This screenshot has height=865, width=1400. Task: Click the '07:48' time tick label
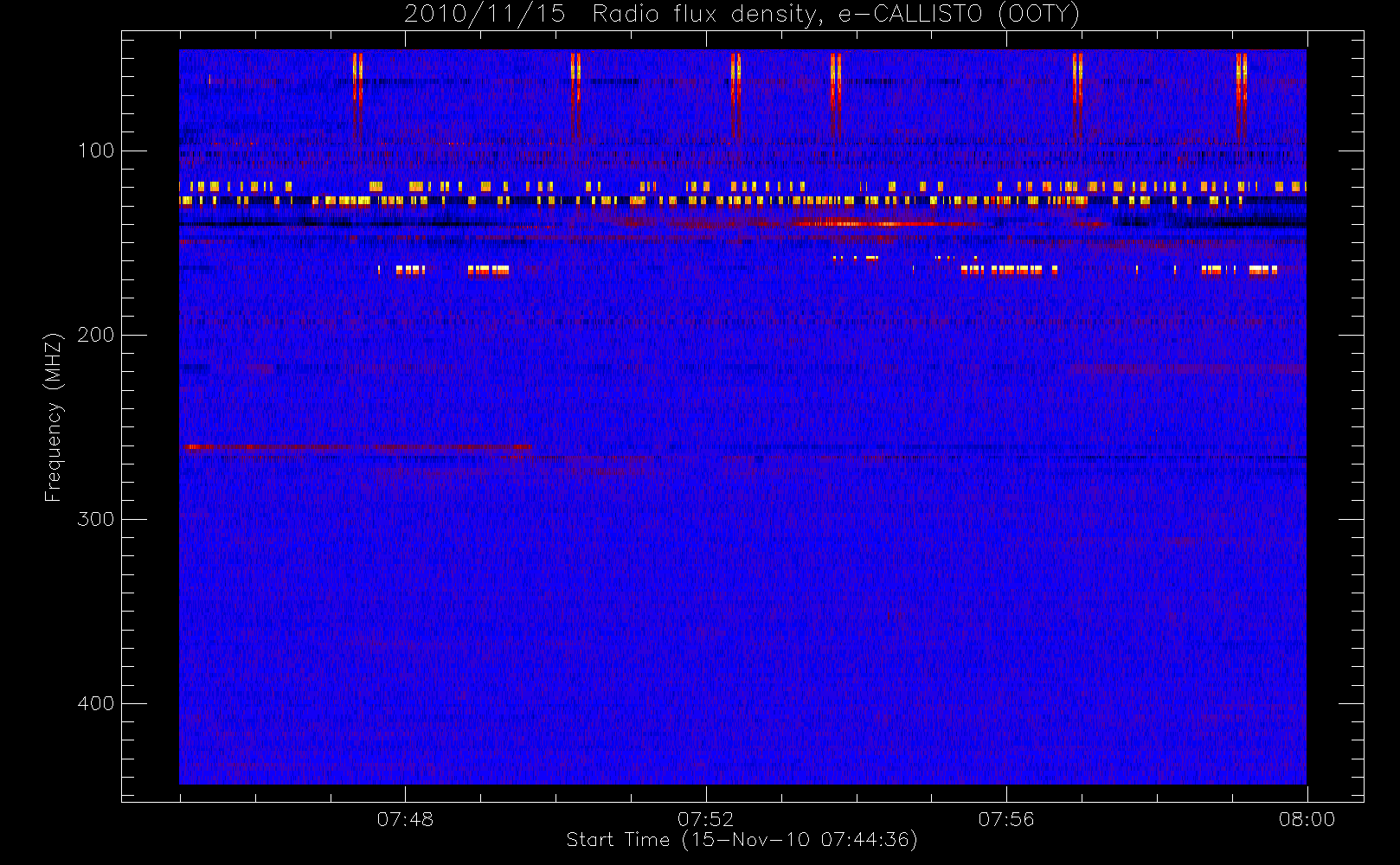click(405, 819)
